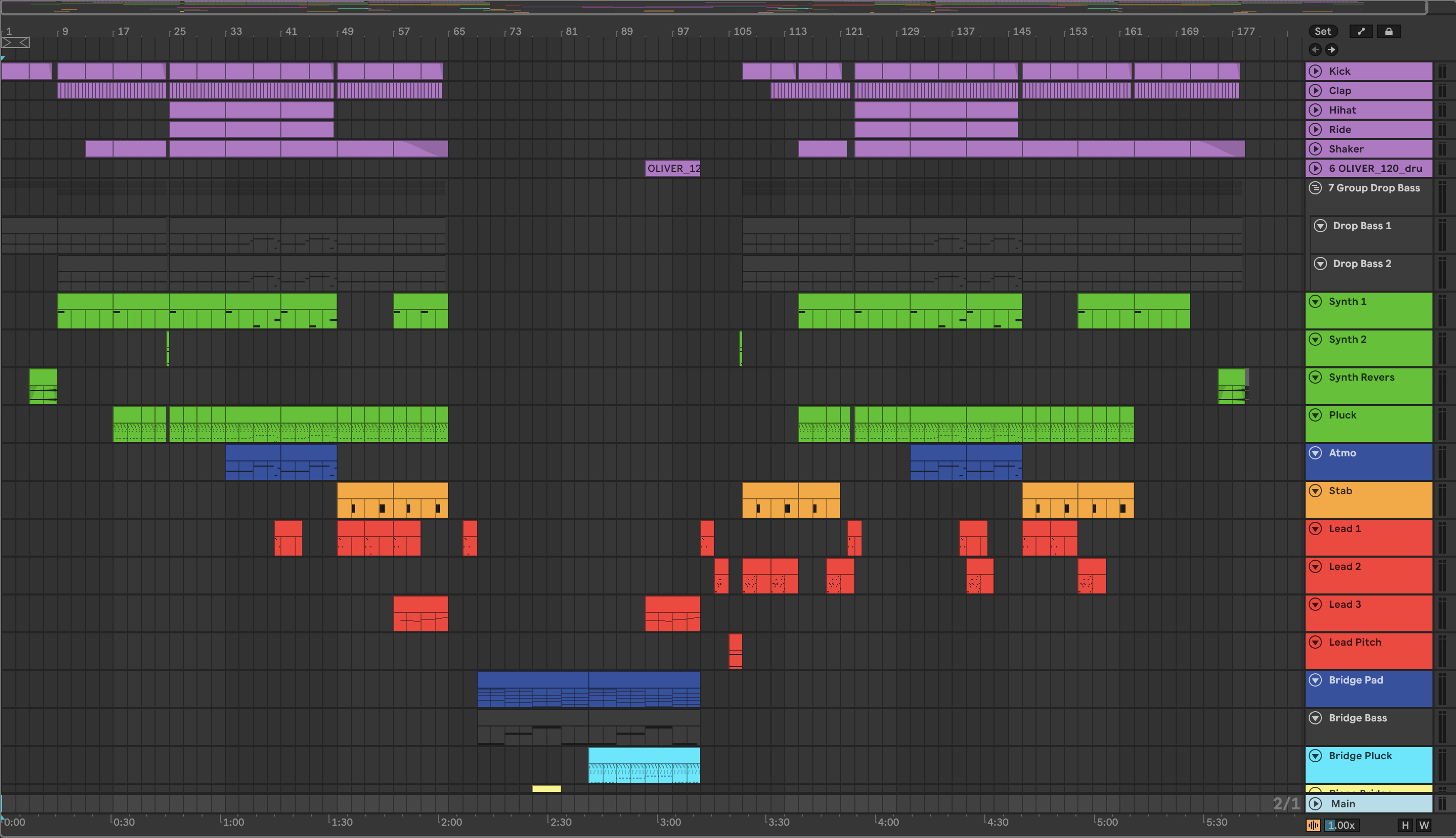The height and width of the screenshot is (838, 1456).
Task: Jump to the previous locator arrow
Action: click(1315, 50)
